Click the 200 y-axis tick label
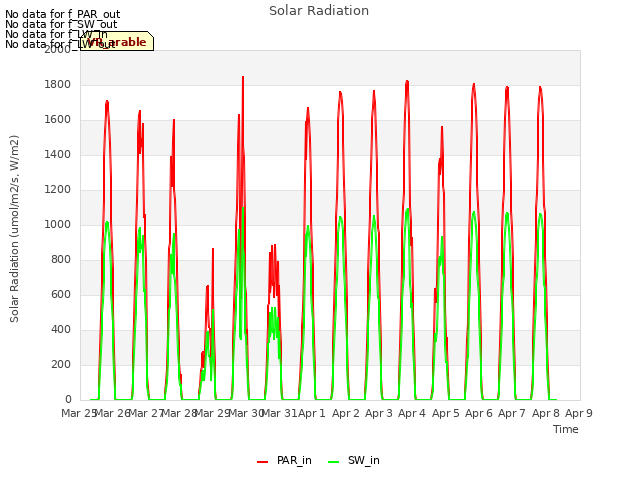Image resolution: width=640 pixels, height=480 pixels. [61, 364]
